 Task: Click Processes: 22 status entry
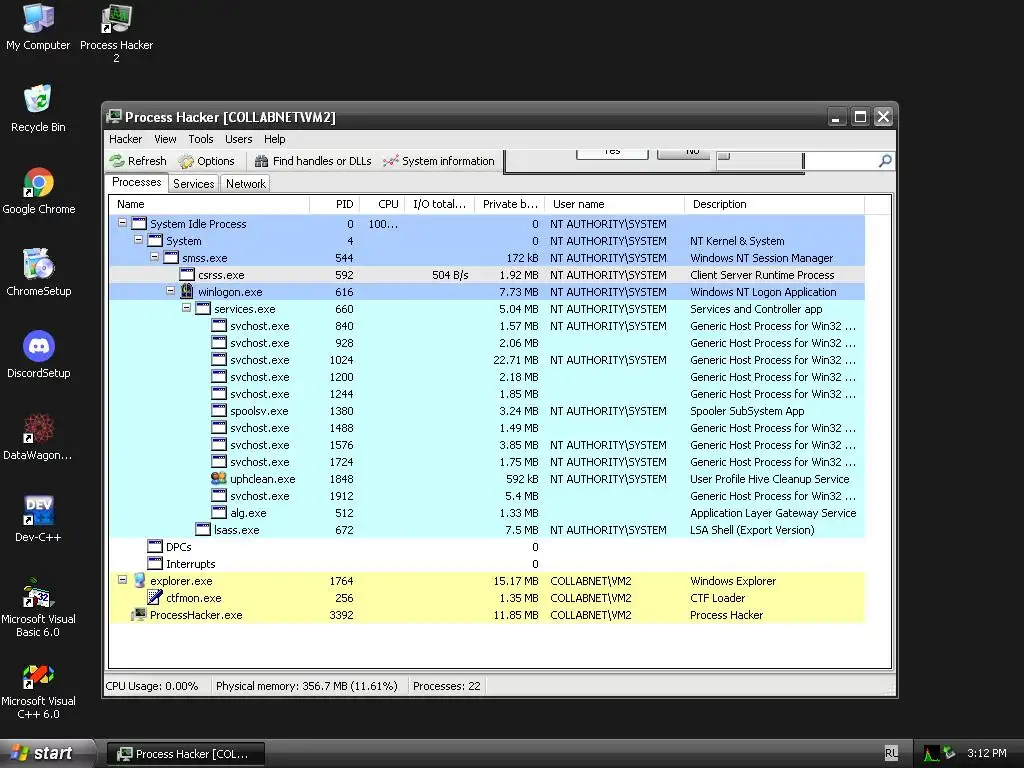click(447, 686)
